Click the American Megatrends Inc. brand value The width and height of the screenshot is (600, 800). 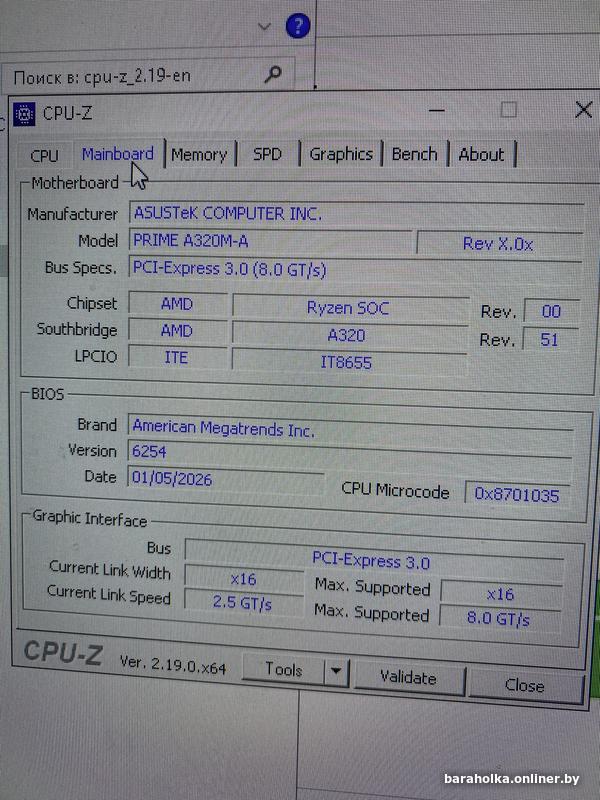(350, 429)
